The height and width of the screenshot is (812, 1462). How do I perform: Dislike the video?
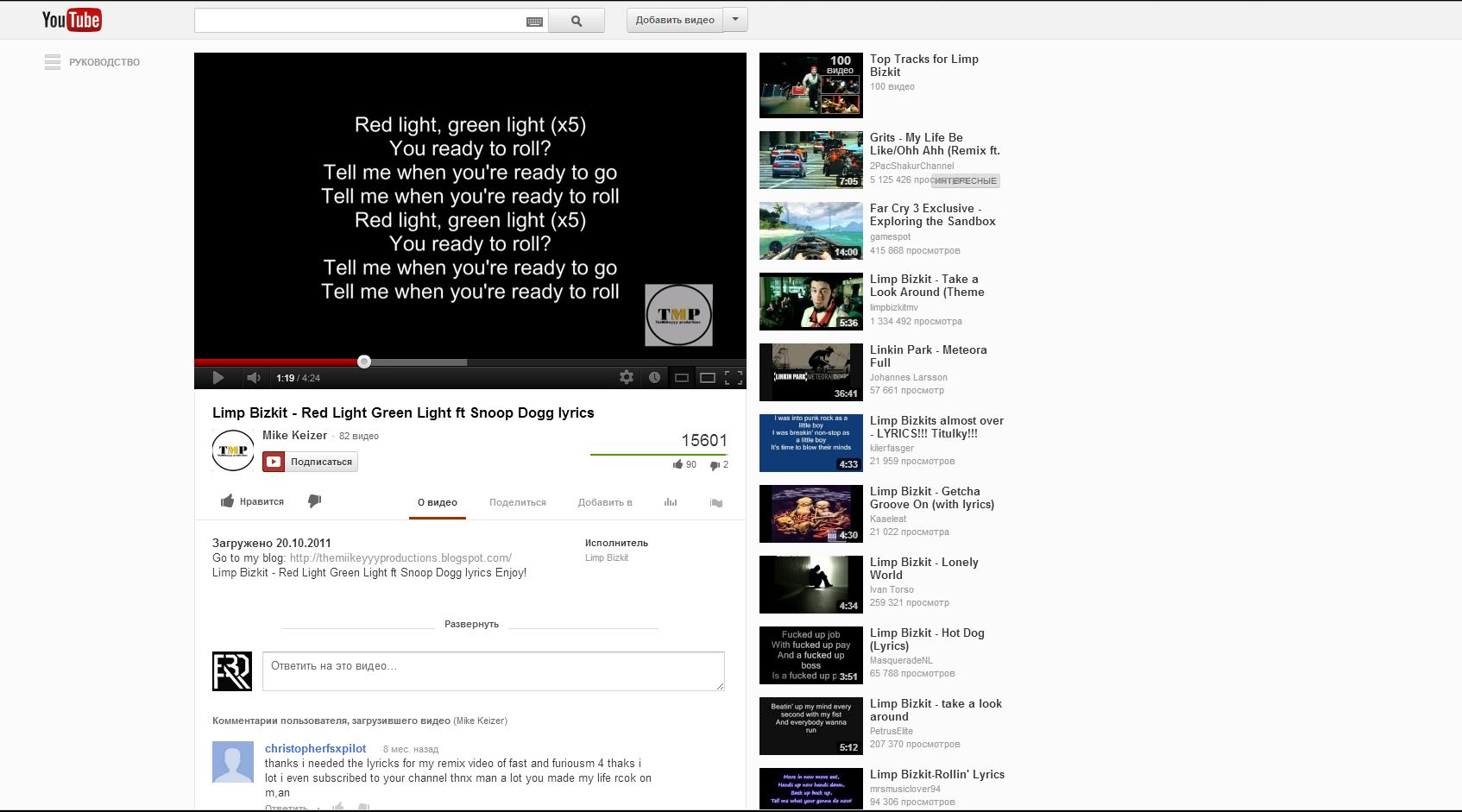point(314,501)
